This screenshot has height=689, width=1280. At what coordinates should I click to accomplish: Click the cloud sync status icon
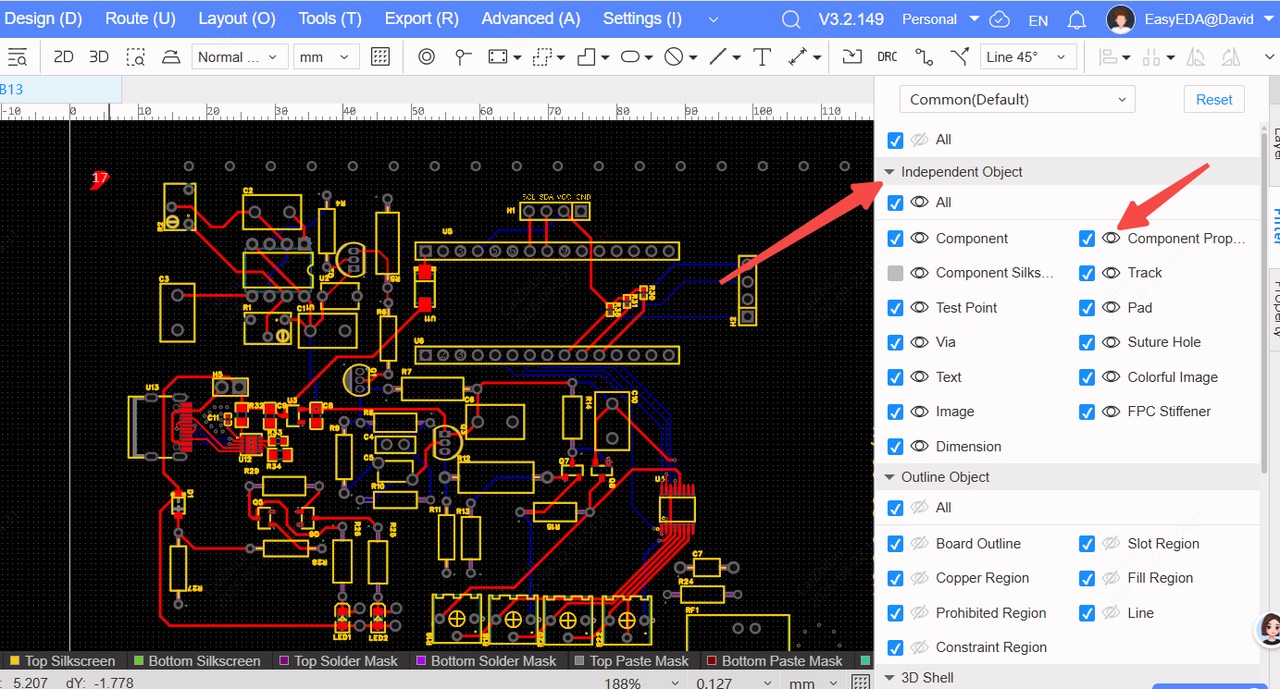(998, 20)
